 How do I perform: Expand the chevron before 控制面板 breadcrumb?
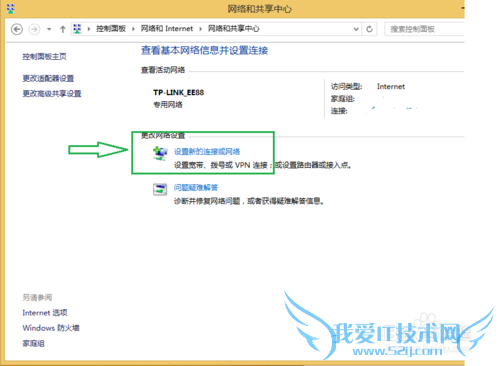click(x=89, y=29)
